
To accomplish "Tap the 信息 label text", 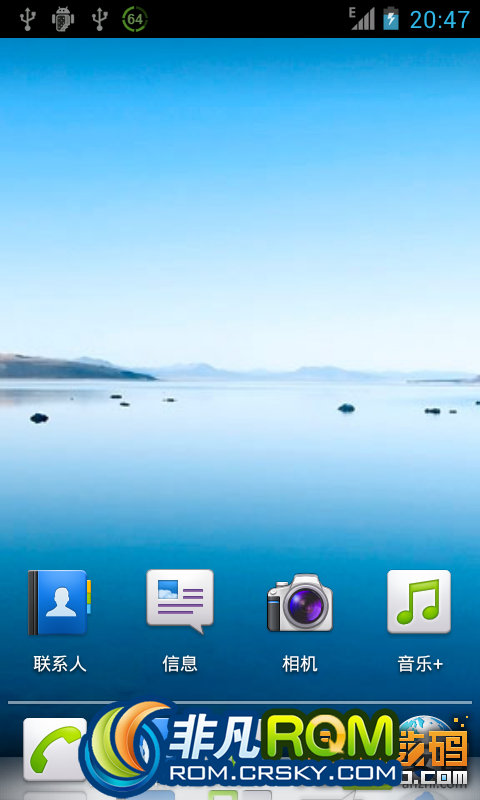I will pyautogui.click(x=180, y=664).
